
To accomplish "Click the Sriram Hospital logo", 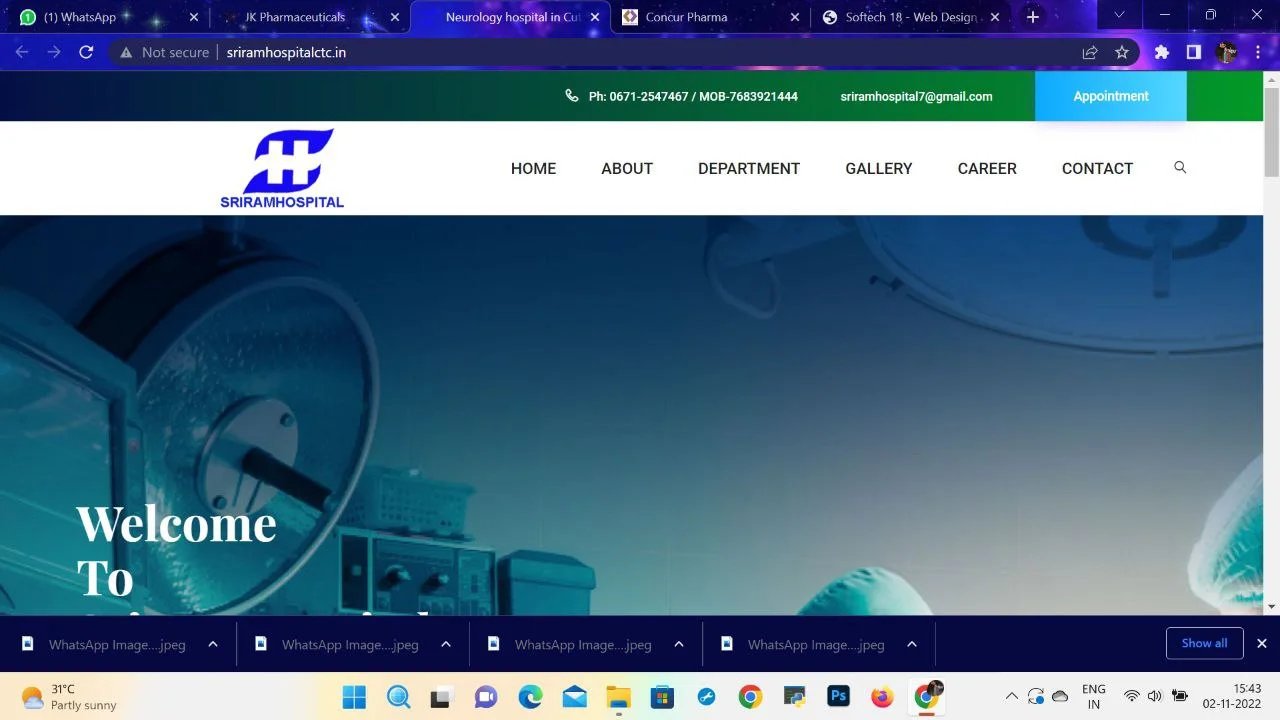I will (x=282, y=168).
